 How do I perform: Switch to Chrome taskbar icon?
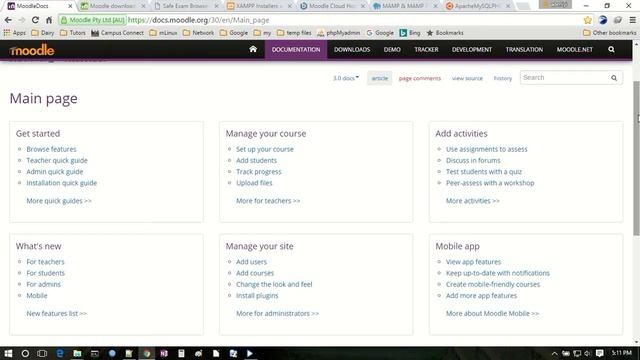click(147, 353)
